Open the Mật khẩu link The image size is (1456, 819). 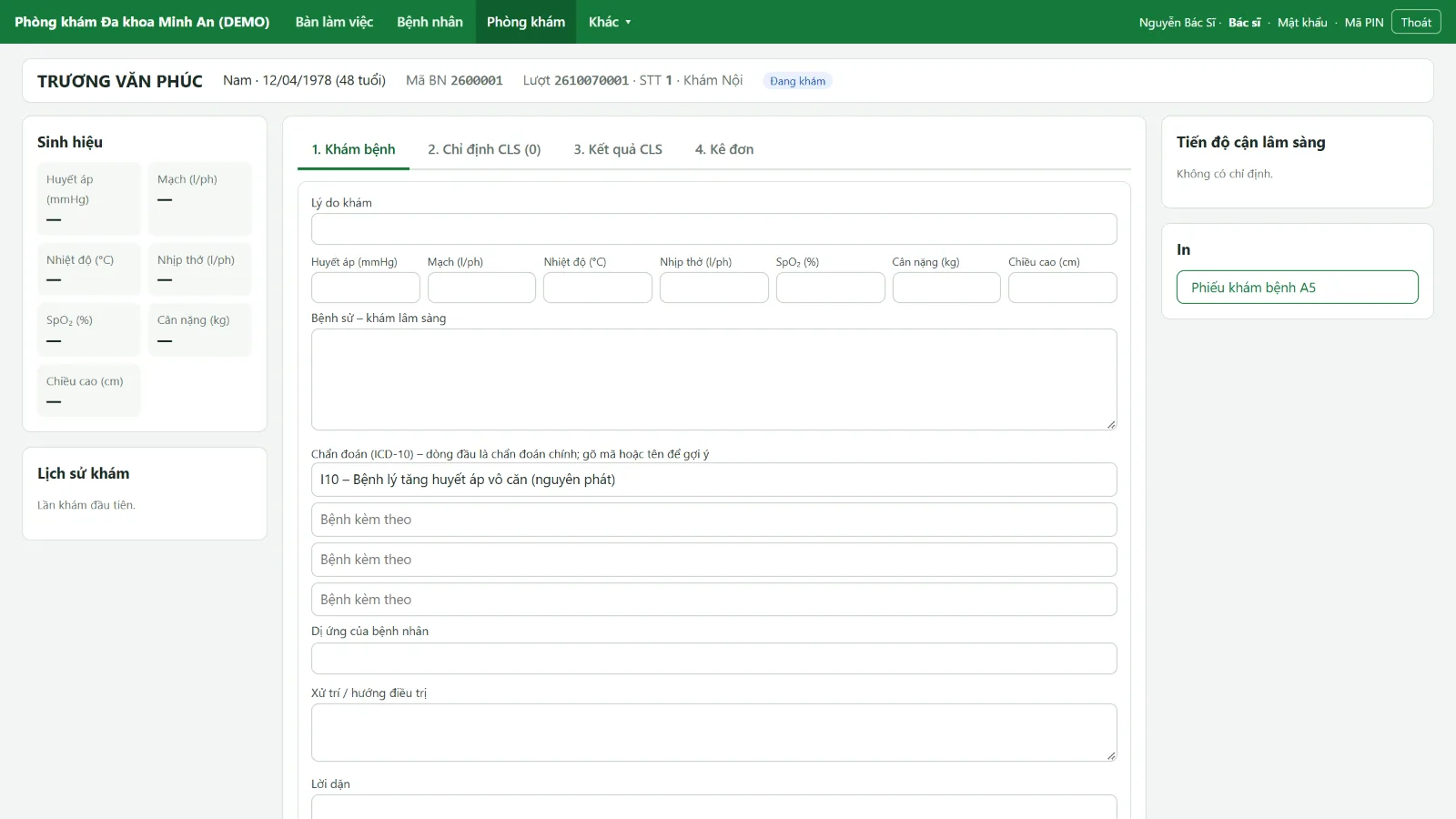click(1302, 23)
